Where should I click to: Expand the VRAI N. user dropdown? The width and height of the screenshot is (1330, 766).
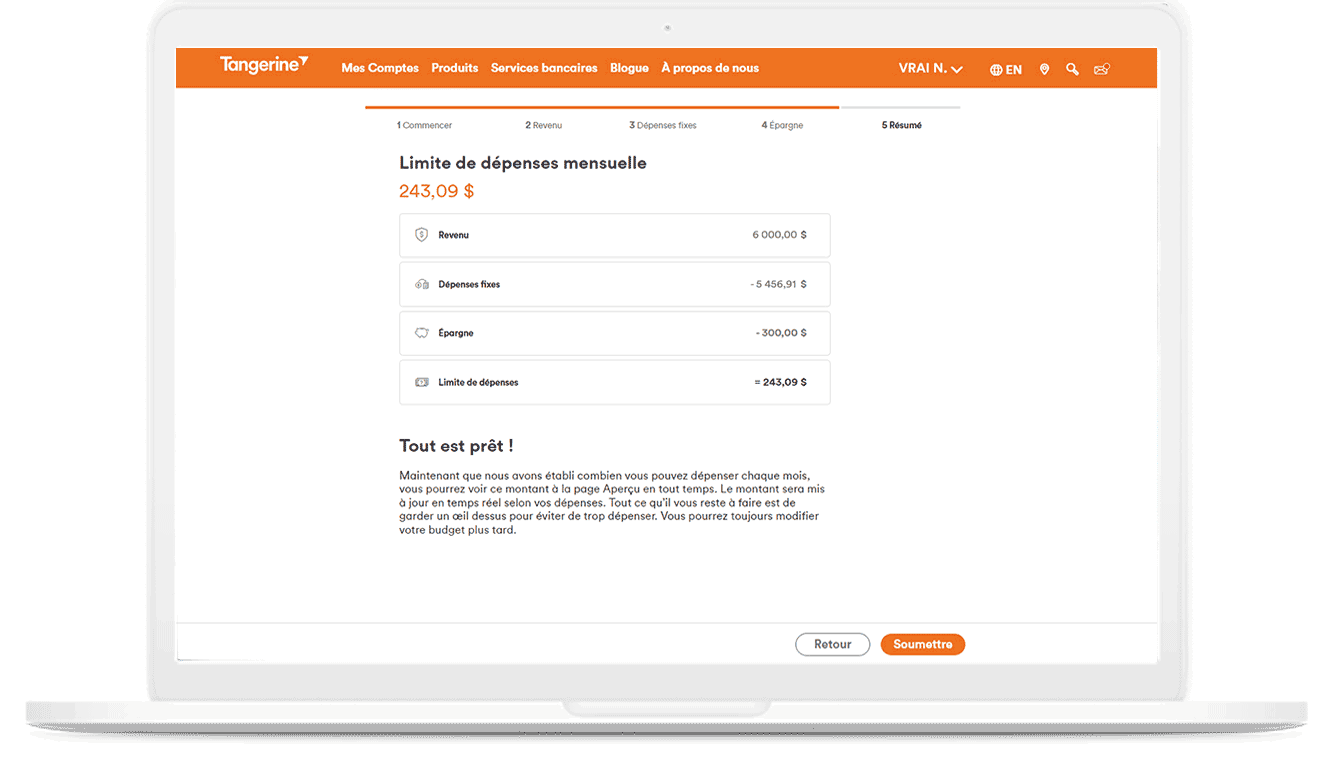pos(930,69)
